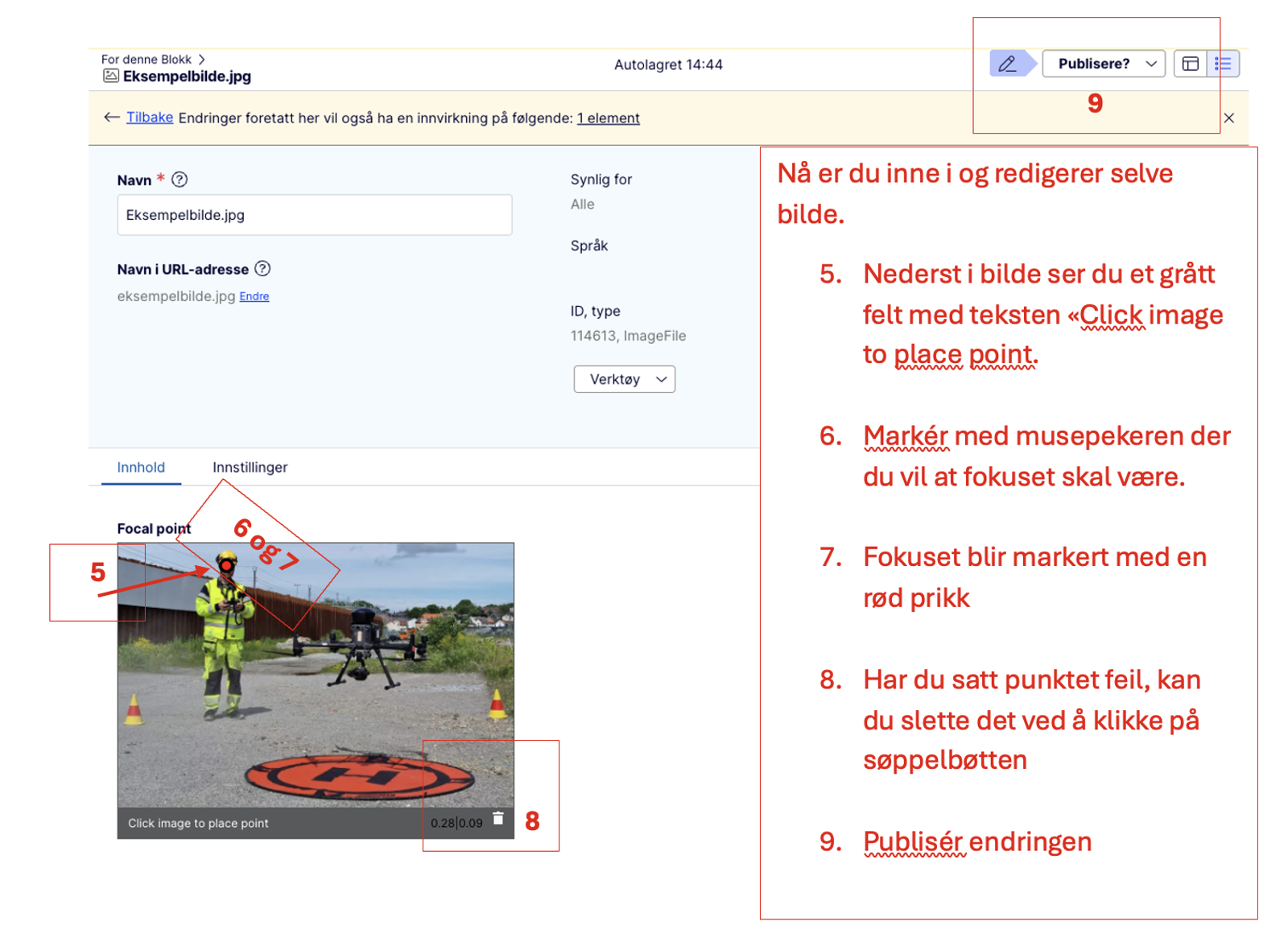Click the pencil edit icon in top toolbar

coord(1007,64)
